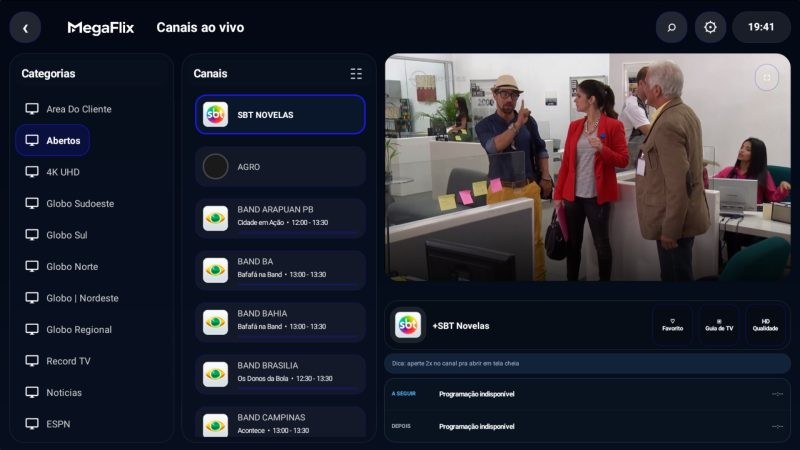Click the 'Canais' heading
800x450 pixels.
coord(210,73)
